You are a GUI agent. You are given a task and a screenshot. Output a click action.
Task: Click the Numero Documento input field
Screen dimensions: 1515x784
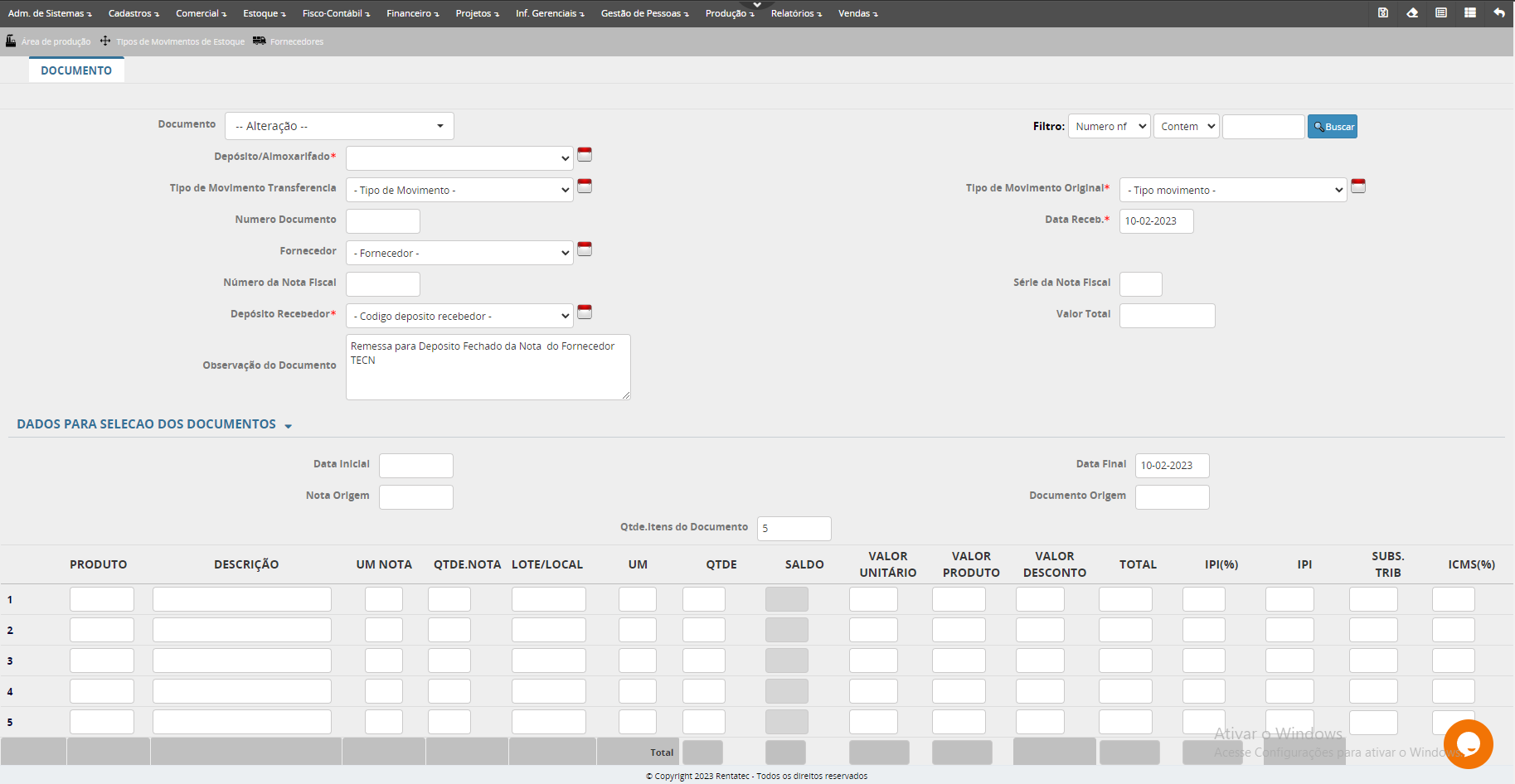tap(383, 221)
